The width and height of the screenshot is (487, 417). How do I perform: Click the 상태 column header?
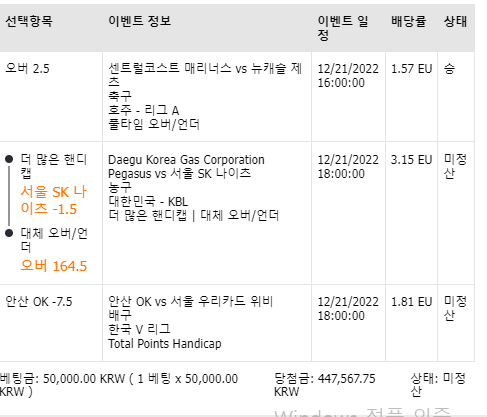pyautogui.click(x=455, y=21)
